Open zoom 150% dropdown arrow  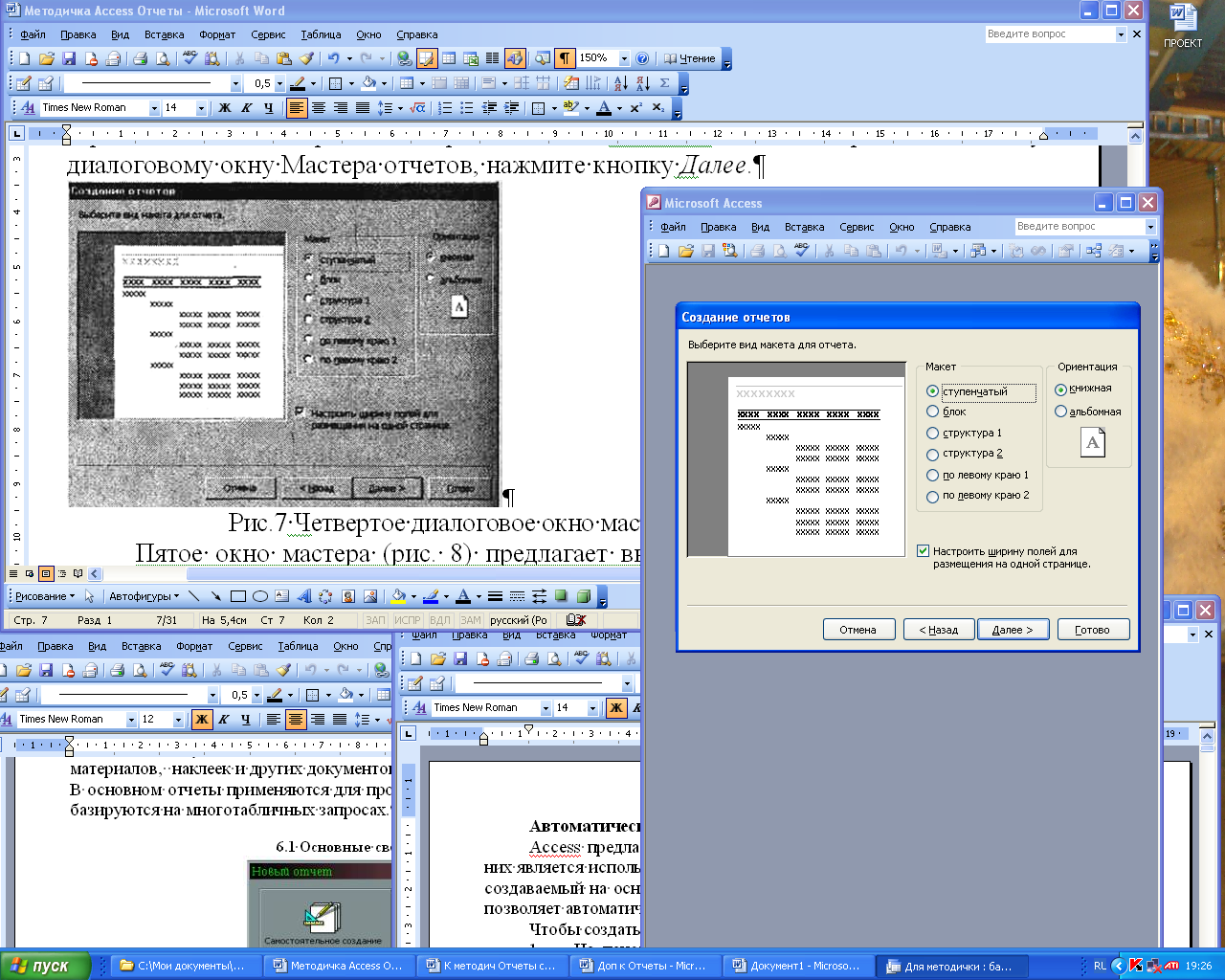pyautogui.click(x=624, y=58)
